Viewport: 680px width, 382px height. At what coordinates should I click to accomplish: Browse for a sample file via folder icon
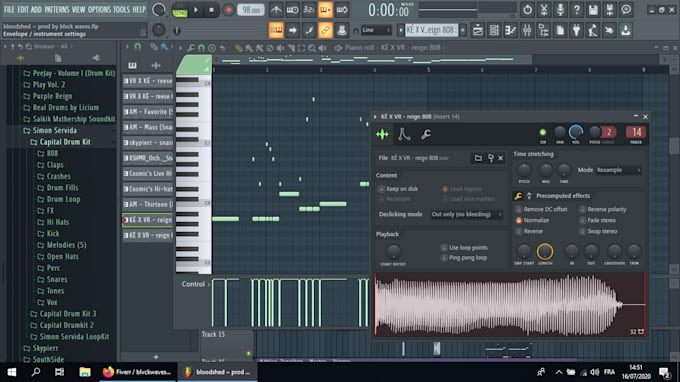pyautogui.click(x=478, y=158)
